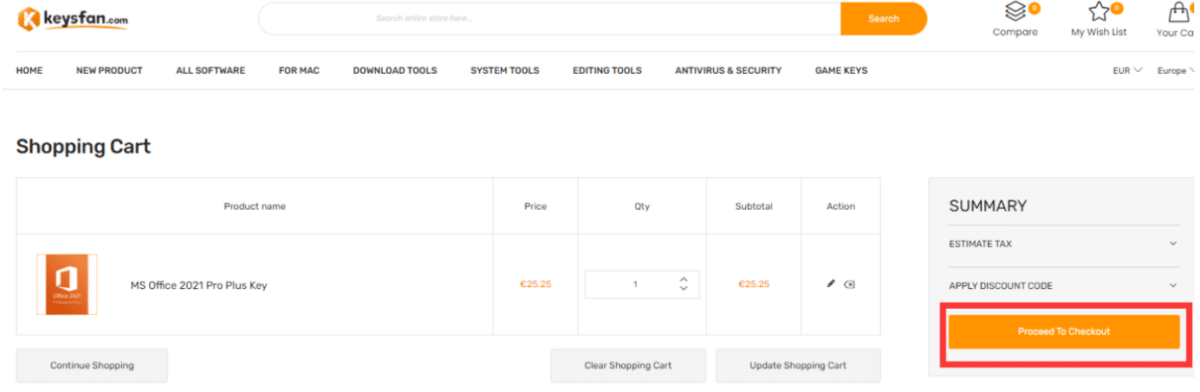Open the Compare stack icon

(1014, 12)
